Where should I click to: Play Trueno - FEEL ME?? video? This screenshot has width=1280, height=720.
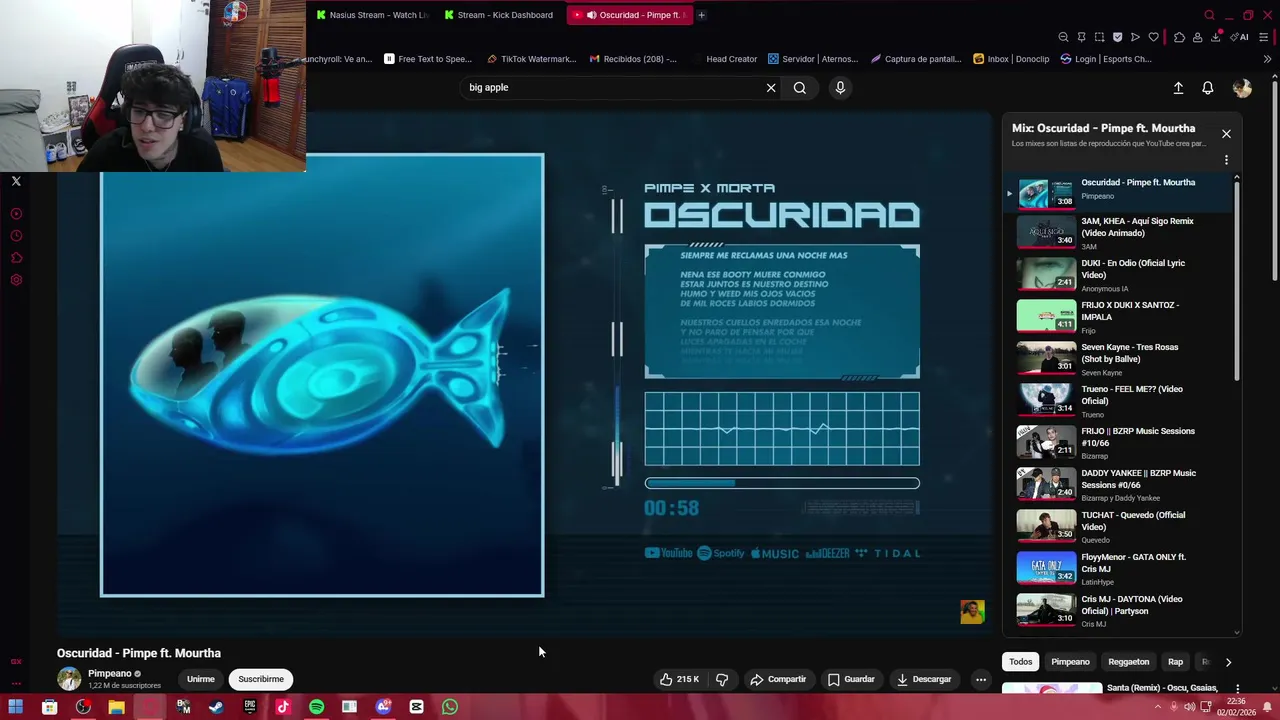(x=1118, y=401)
